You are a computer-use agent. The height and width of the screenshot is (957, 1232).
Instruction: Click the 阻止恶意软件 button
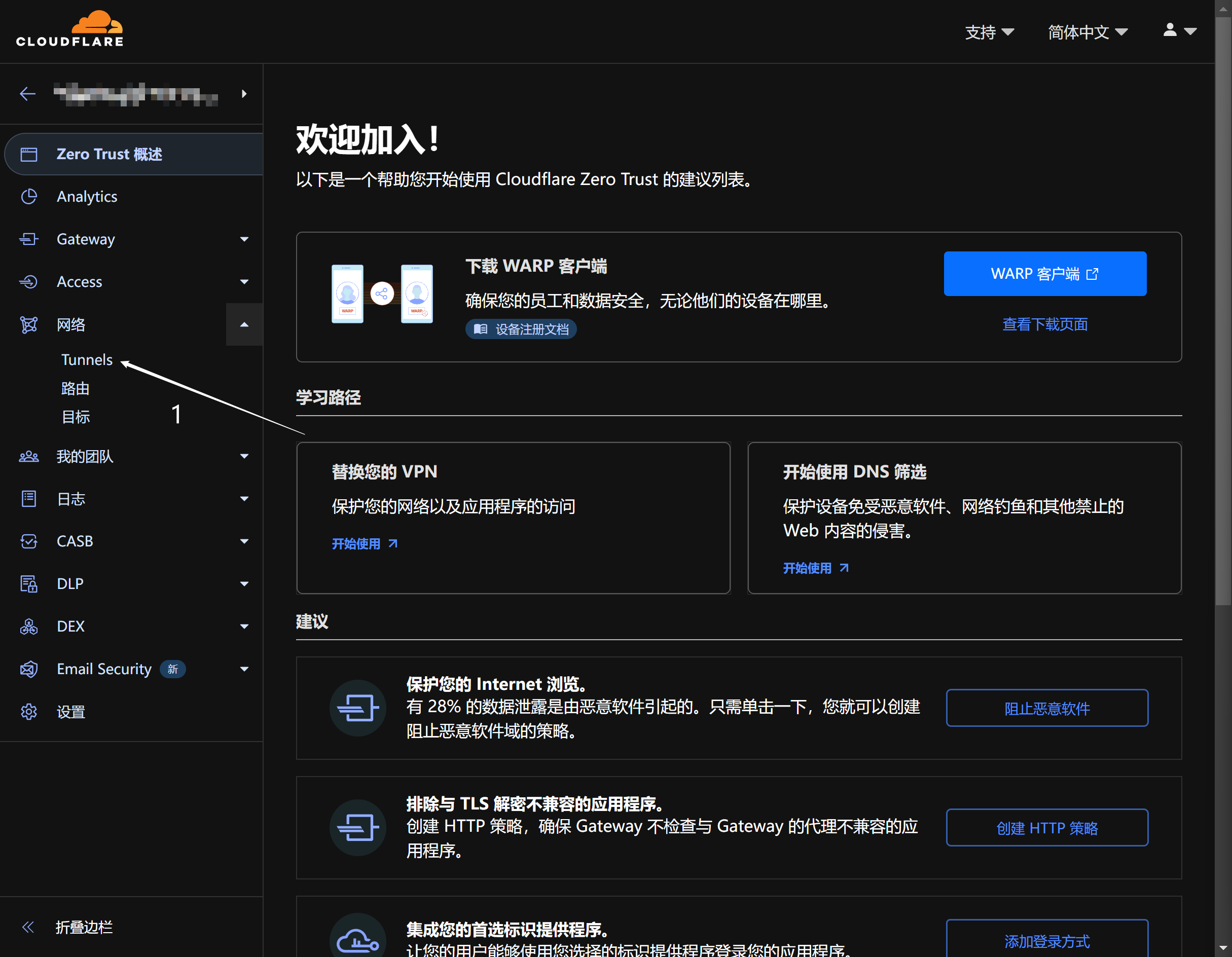click(x=1047, y=708)
